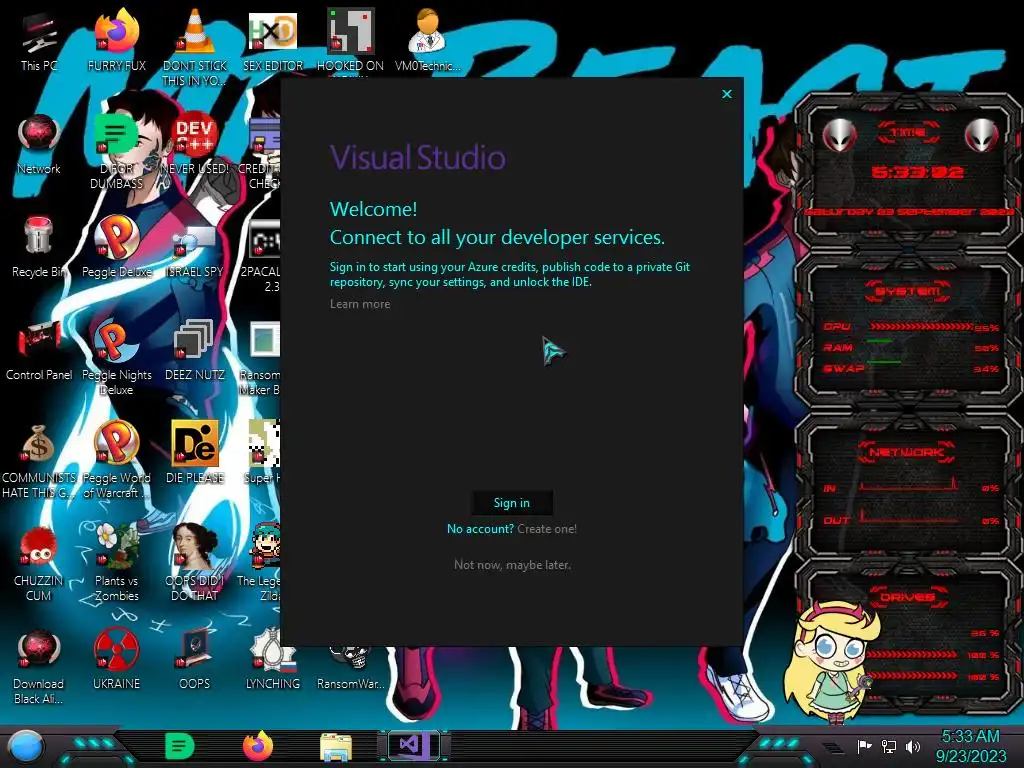This screenshot has width=1024, height=768.
Task: Open the Recycle Bin
Action: pos(39,247)
